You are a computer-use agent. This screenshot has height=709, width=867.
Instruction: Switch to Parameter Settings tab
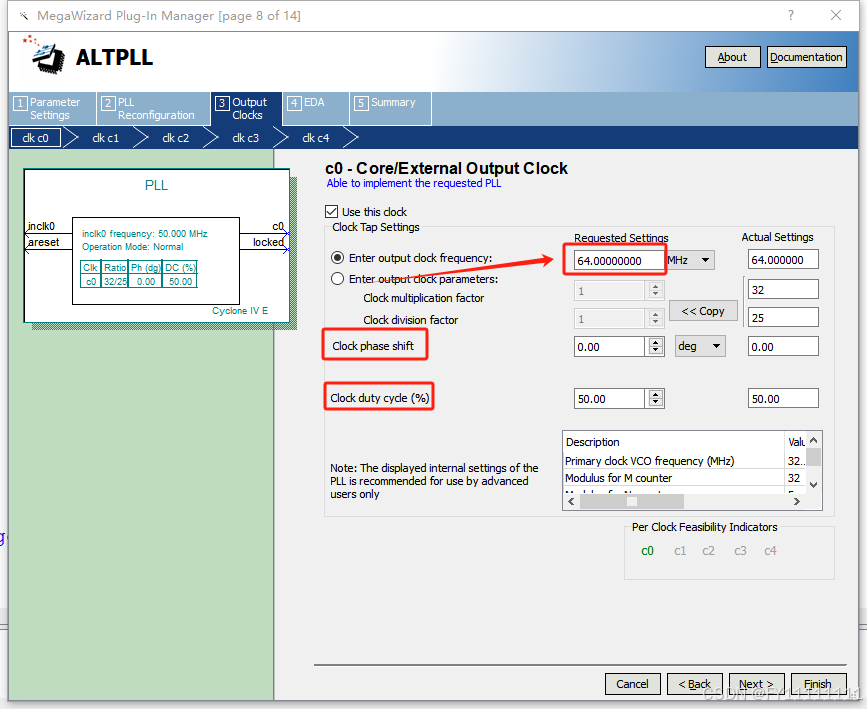click(53, 108)
